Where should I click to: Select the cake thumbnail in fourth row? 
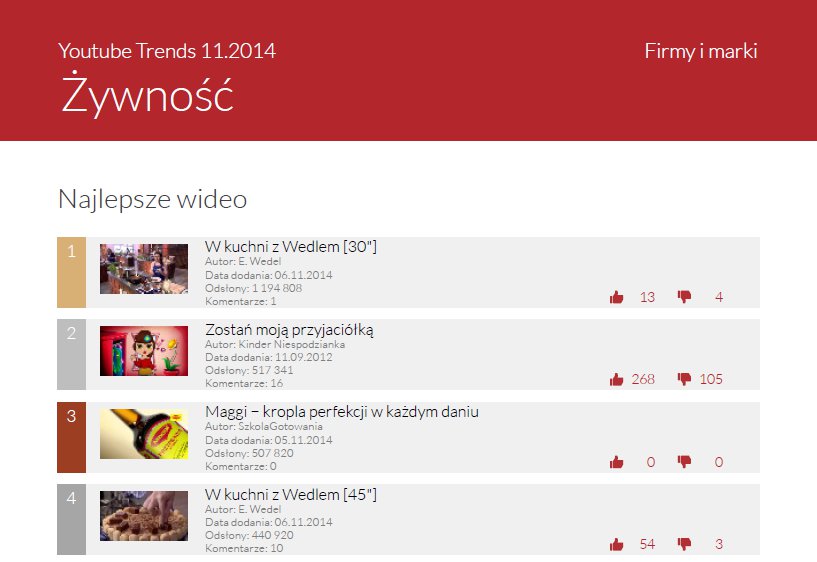(x=144, y=516)
